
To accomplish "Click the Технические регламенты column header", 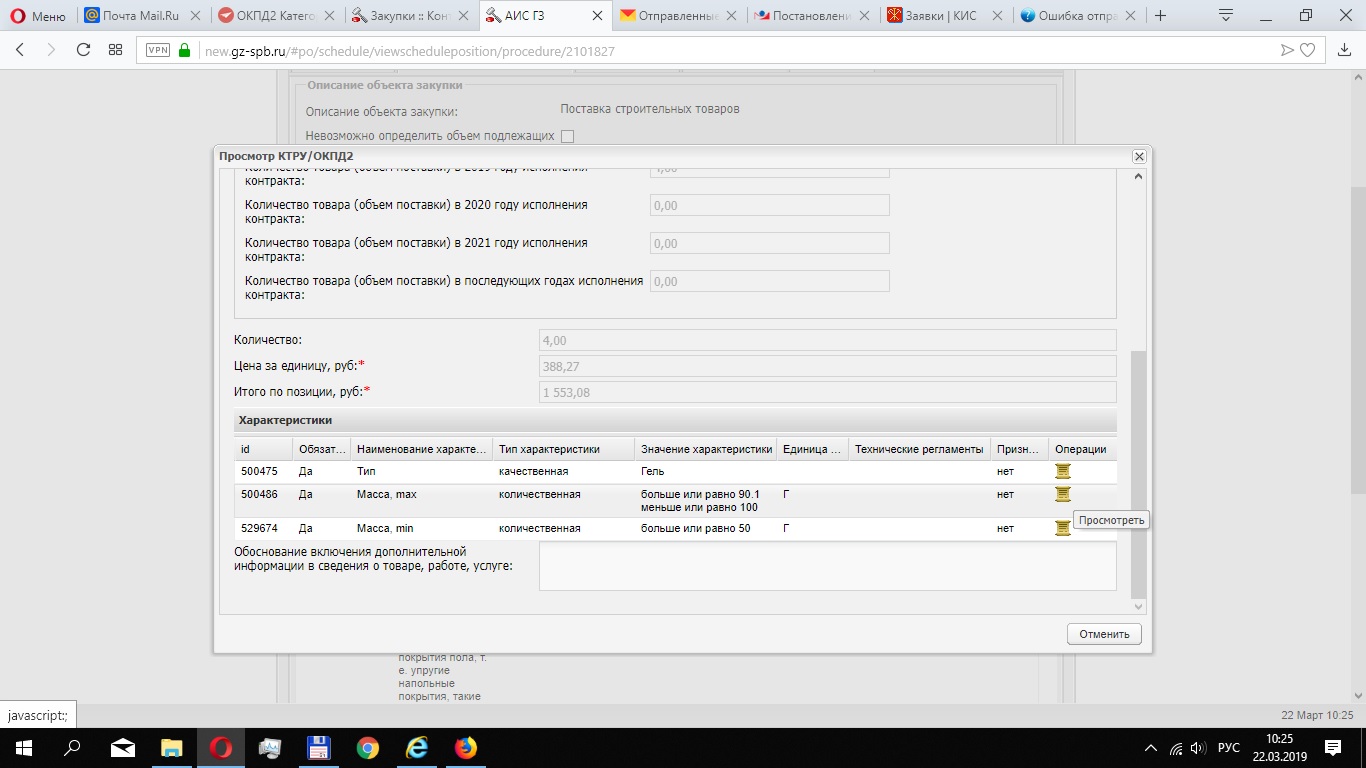I will [919, 449].
